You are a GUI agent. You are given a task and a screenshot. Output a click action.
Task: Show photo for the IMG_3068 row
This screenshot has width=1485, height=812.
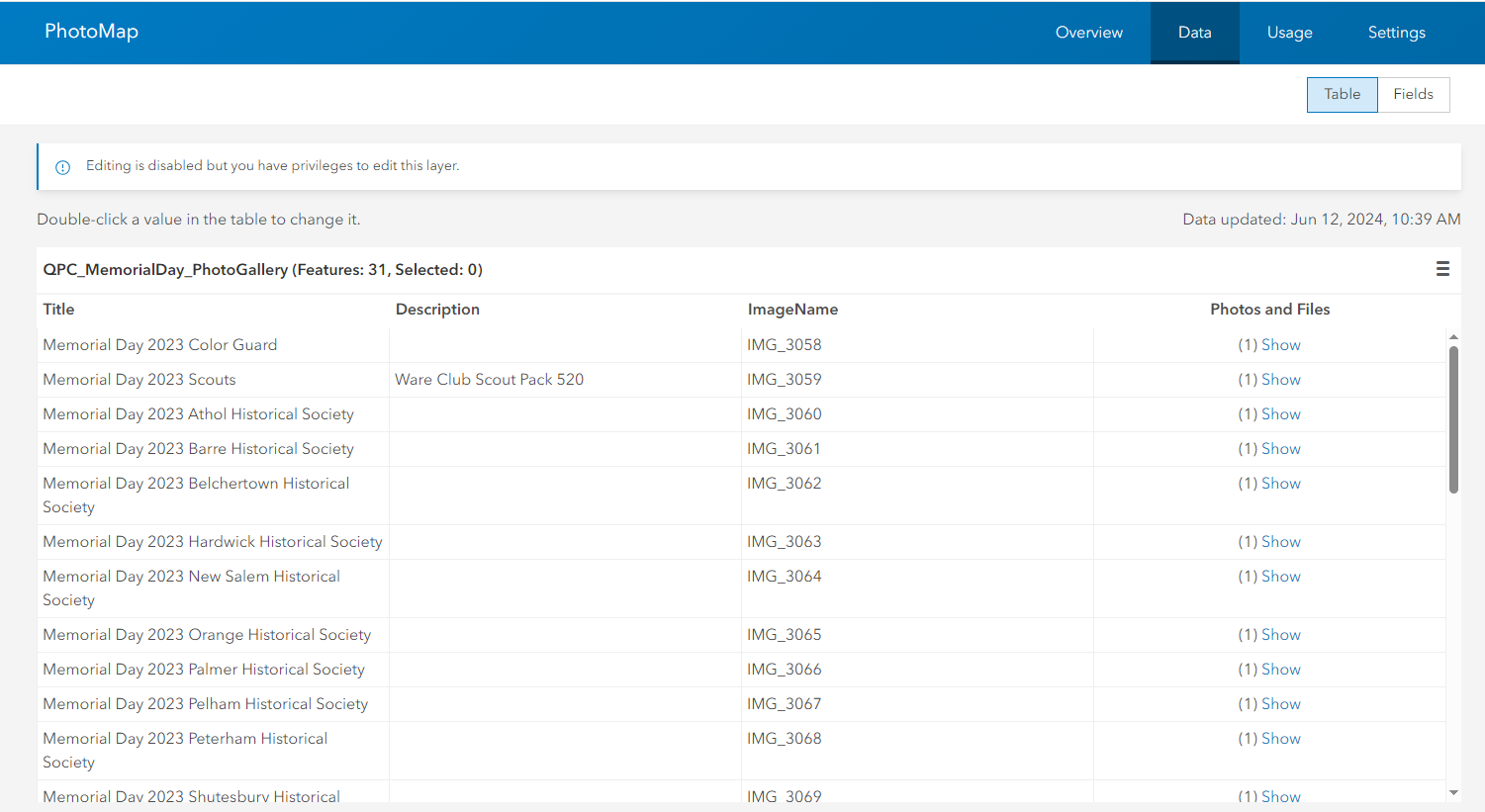1280,738
